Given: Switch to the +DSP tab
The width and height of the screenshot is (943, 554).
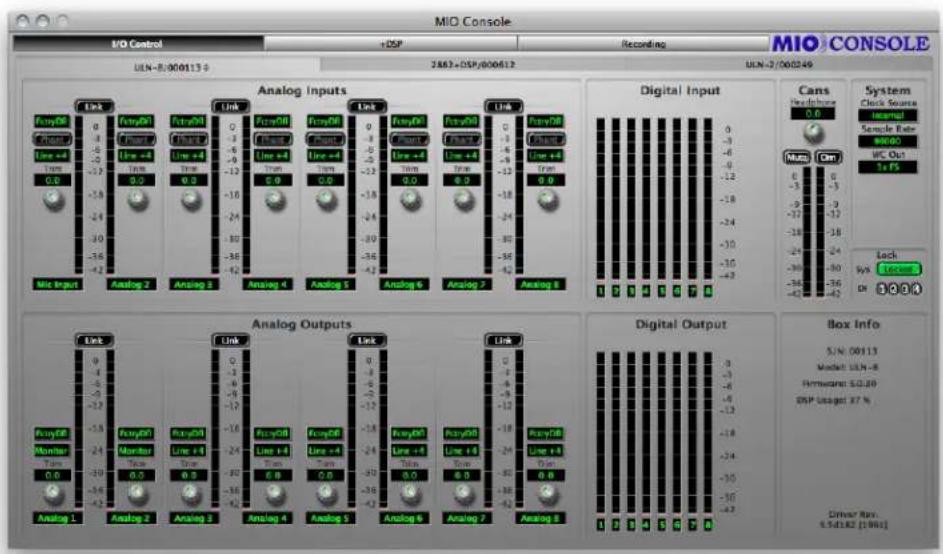Looking at the screenshot, I should tap(390, 44).
